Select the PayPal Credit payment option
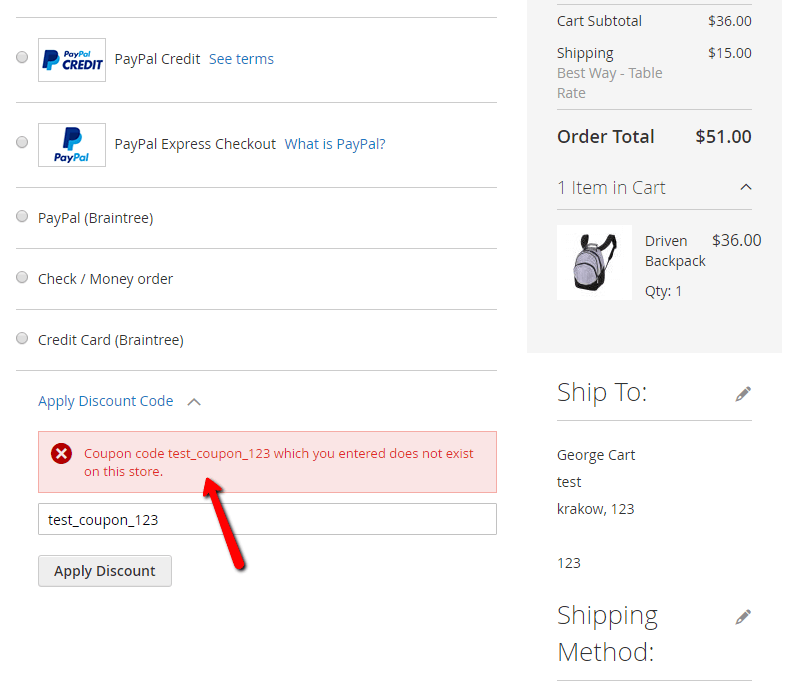 [x=22, y=58]
